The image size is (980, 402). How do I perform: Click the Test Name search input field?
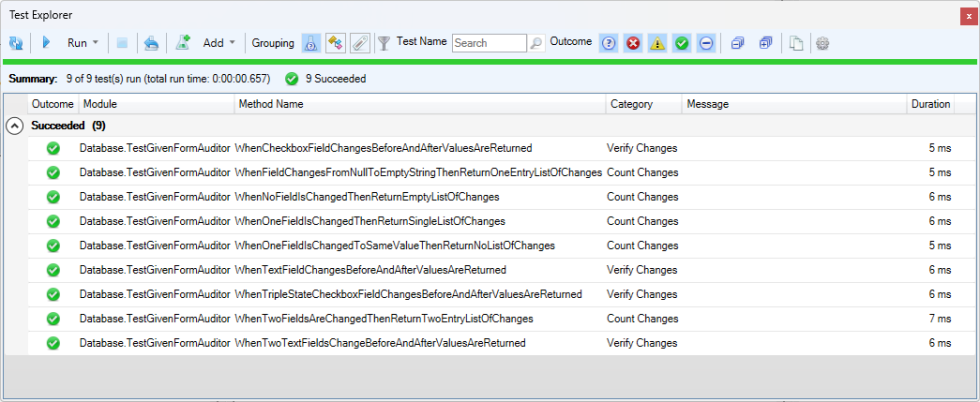[x=488, y=43]
